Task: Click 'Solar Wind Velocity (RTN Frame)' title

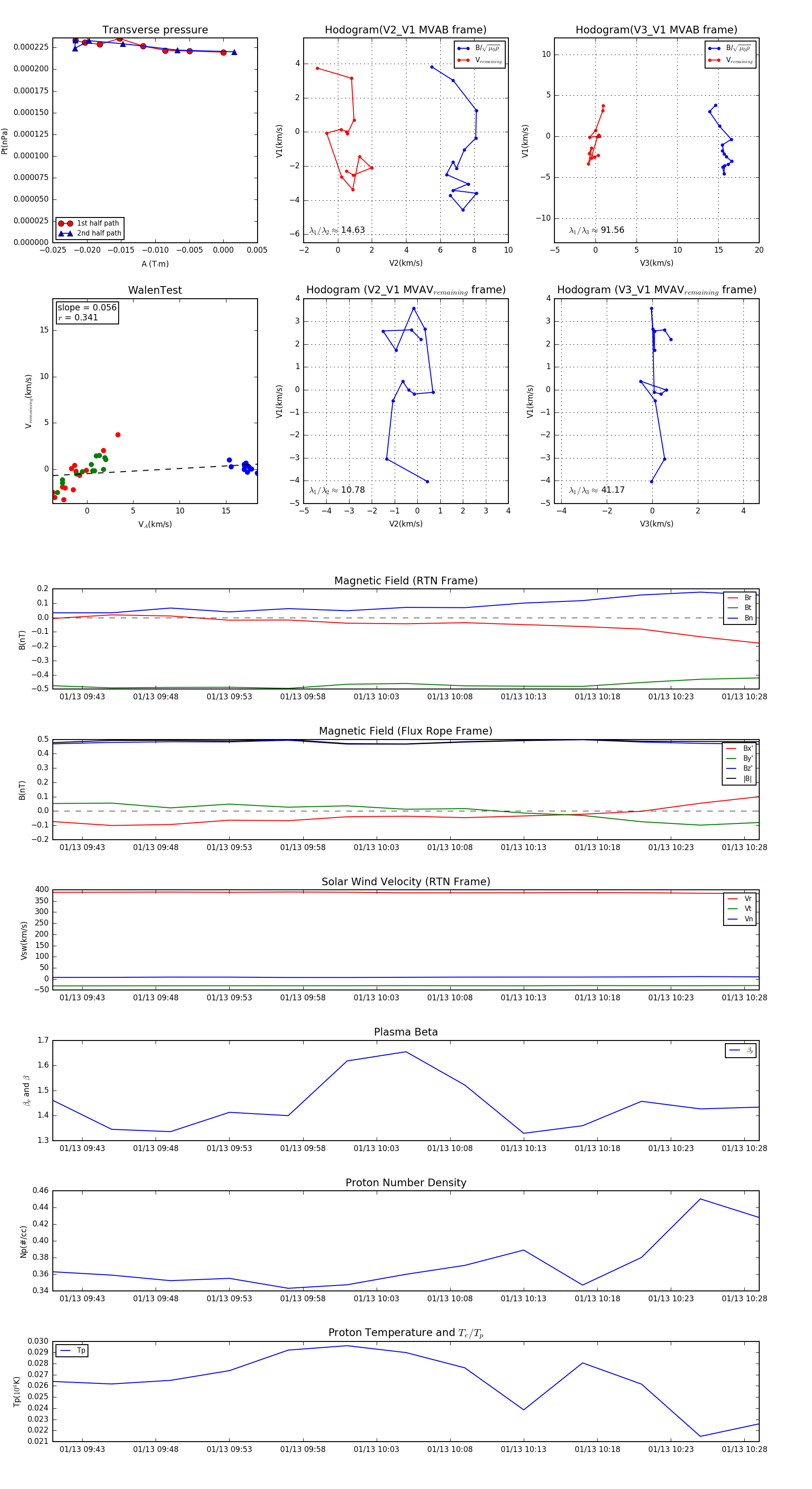Action: point(406,882)
